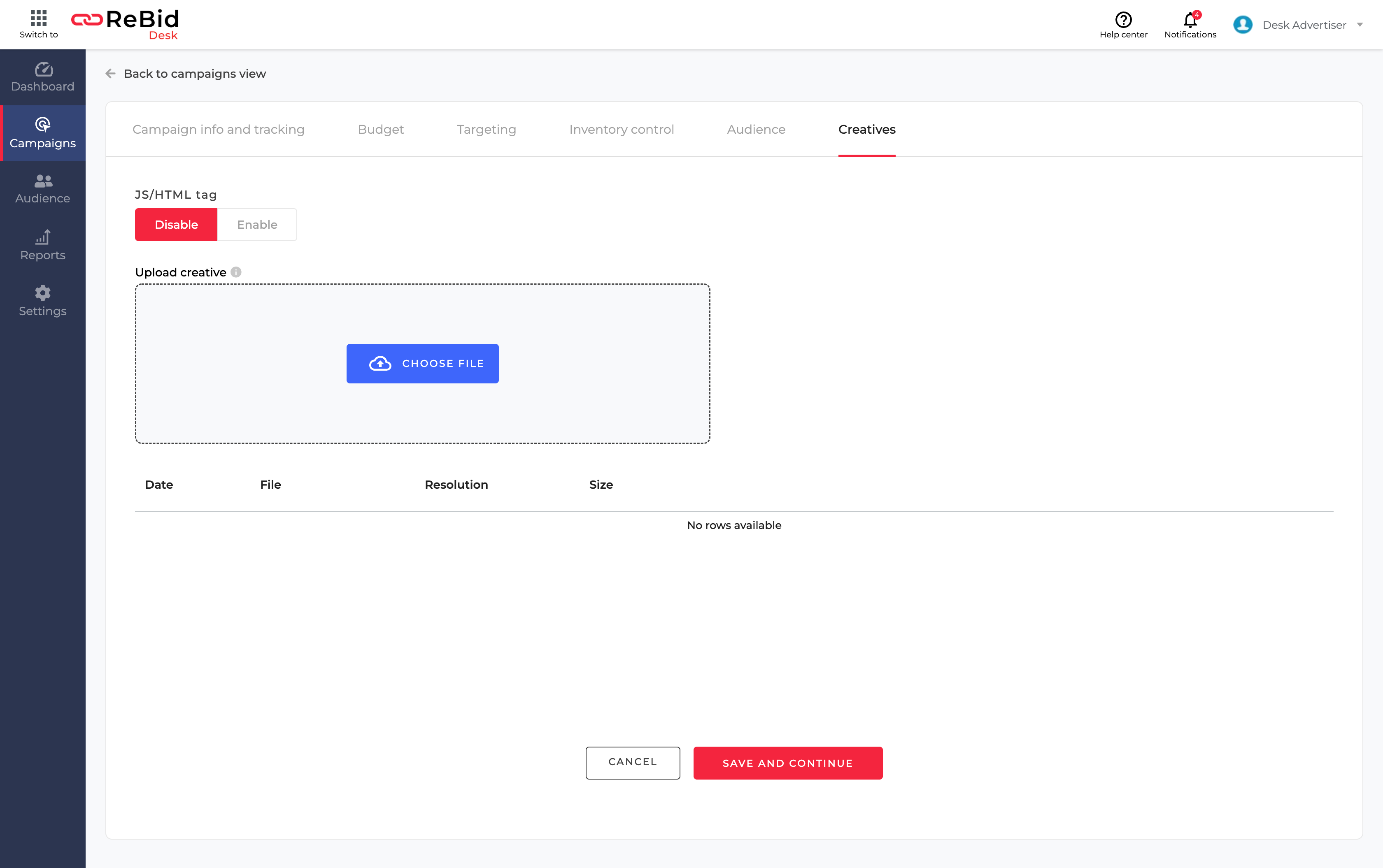This screenshot has width=1383, height=868.
Task: Click the Choose File button
Action: (422, 363)
